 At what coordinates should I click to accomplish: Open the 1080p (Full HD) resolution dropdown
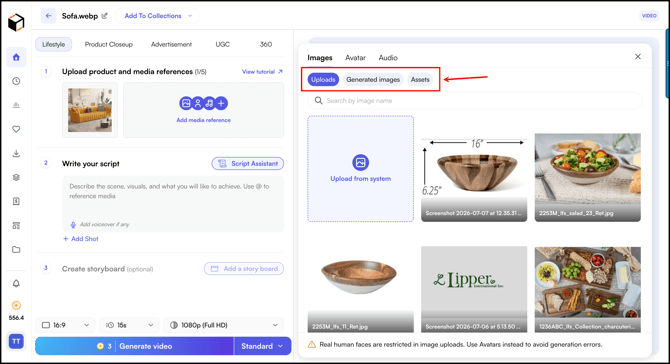pyautogui.click(x=223, y=325)
